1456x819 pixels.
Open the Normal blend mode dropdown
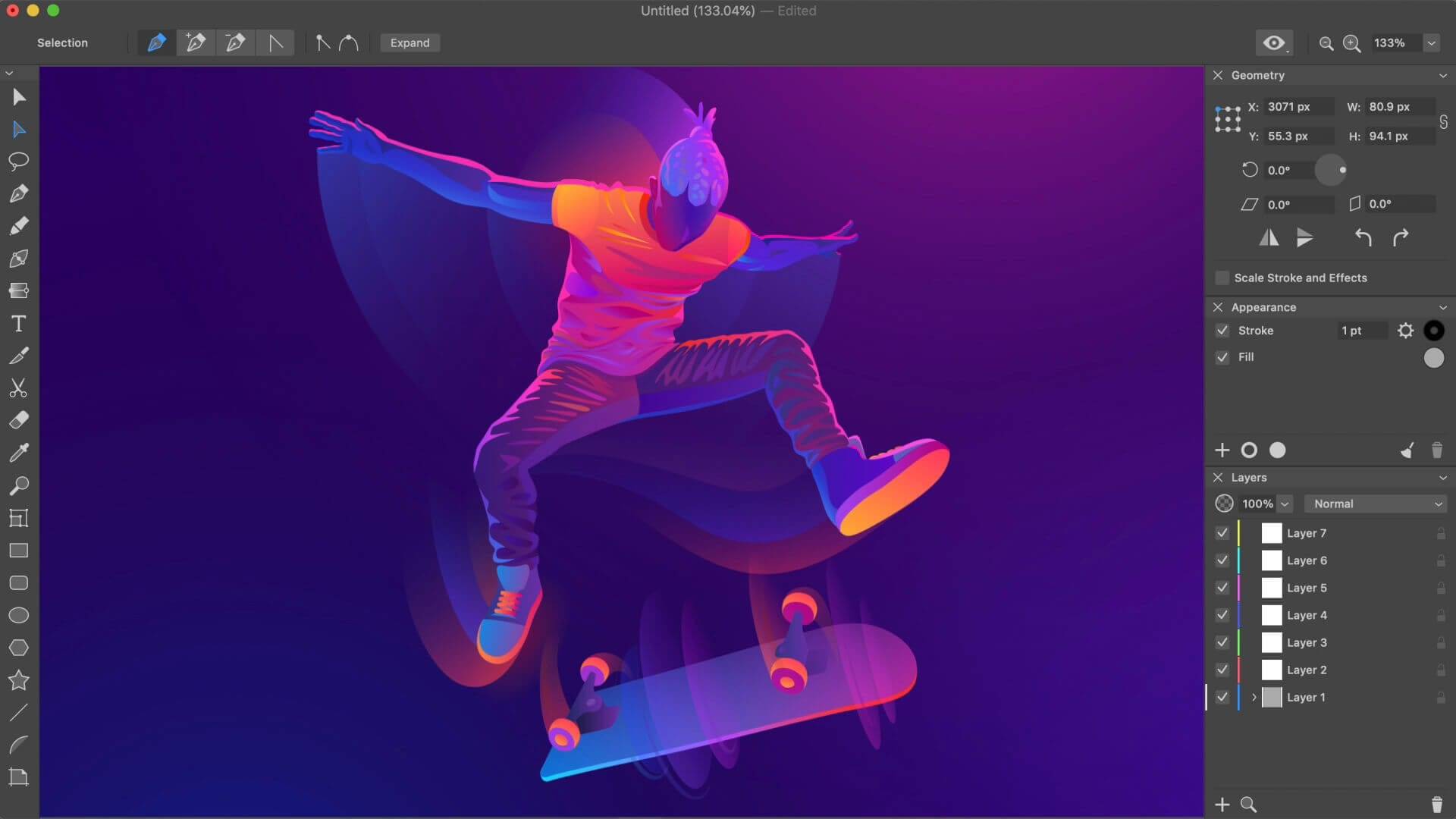click(x=1376, y=504)
